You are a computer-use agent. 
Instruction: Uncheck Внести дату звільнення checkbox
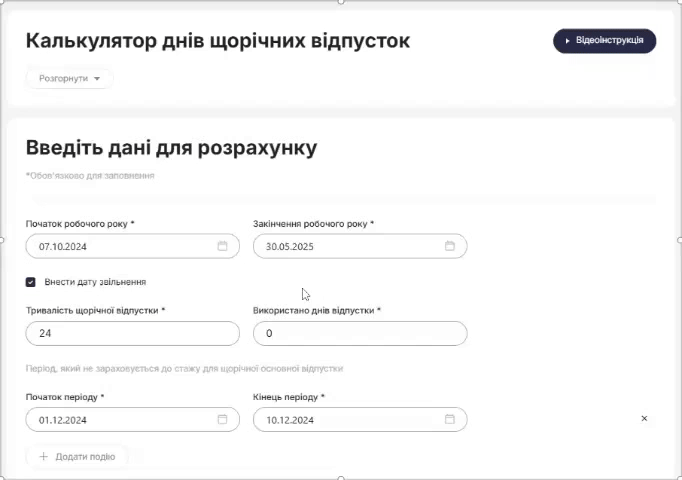point(30,282)
